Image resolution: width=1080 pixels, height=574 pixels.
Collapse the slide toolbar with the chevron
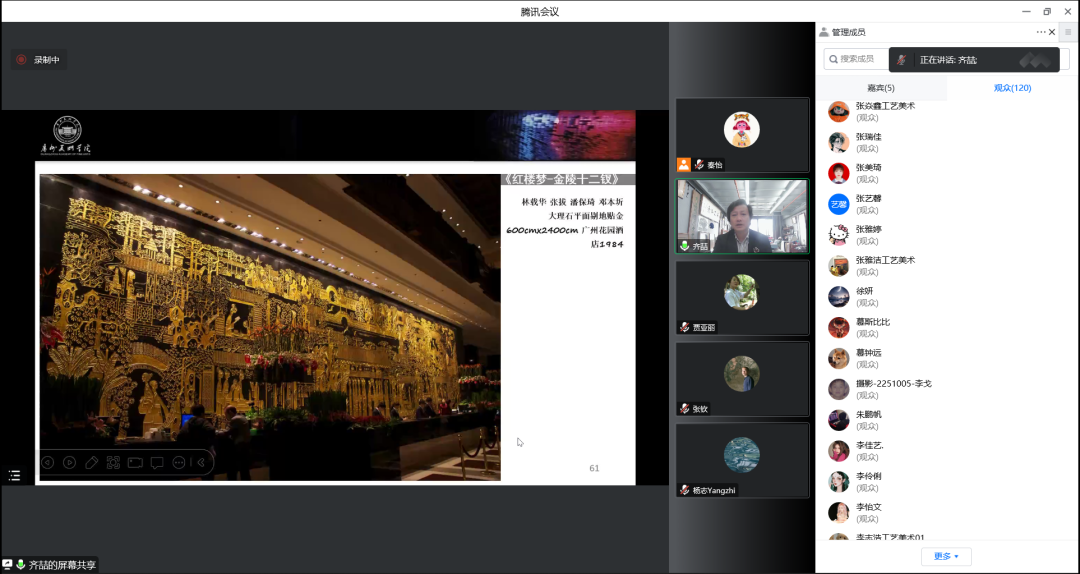[x=200, y=462]
